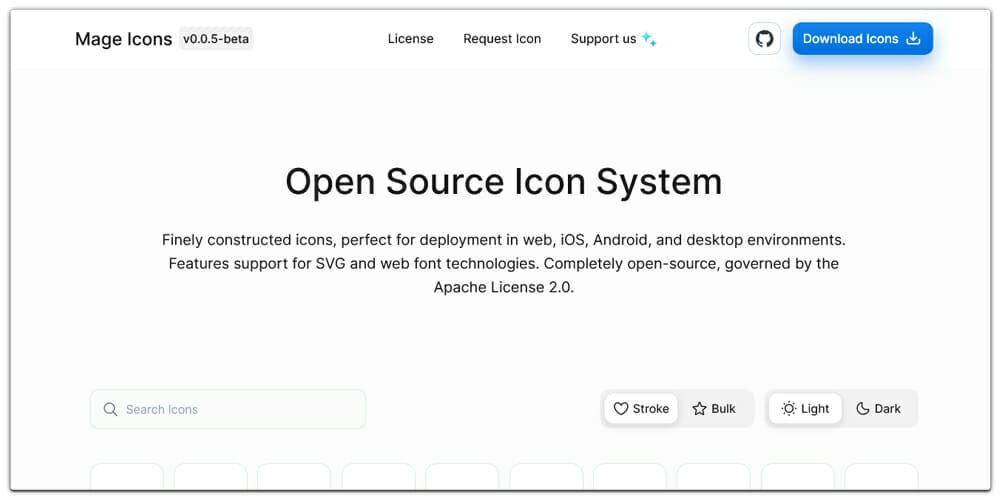Open the Request Icon page
1000x500 pixels.
click(502, 39)
